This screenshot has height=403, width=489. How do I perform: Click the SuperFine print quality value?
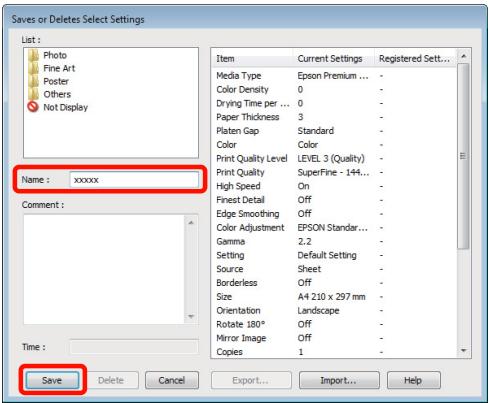[x=333, y=172]
